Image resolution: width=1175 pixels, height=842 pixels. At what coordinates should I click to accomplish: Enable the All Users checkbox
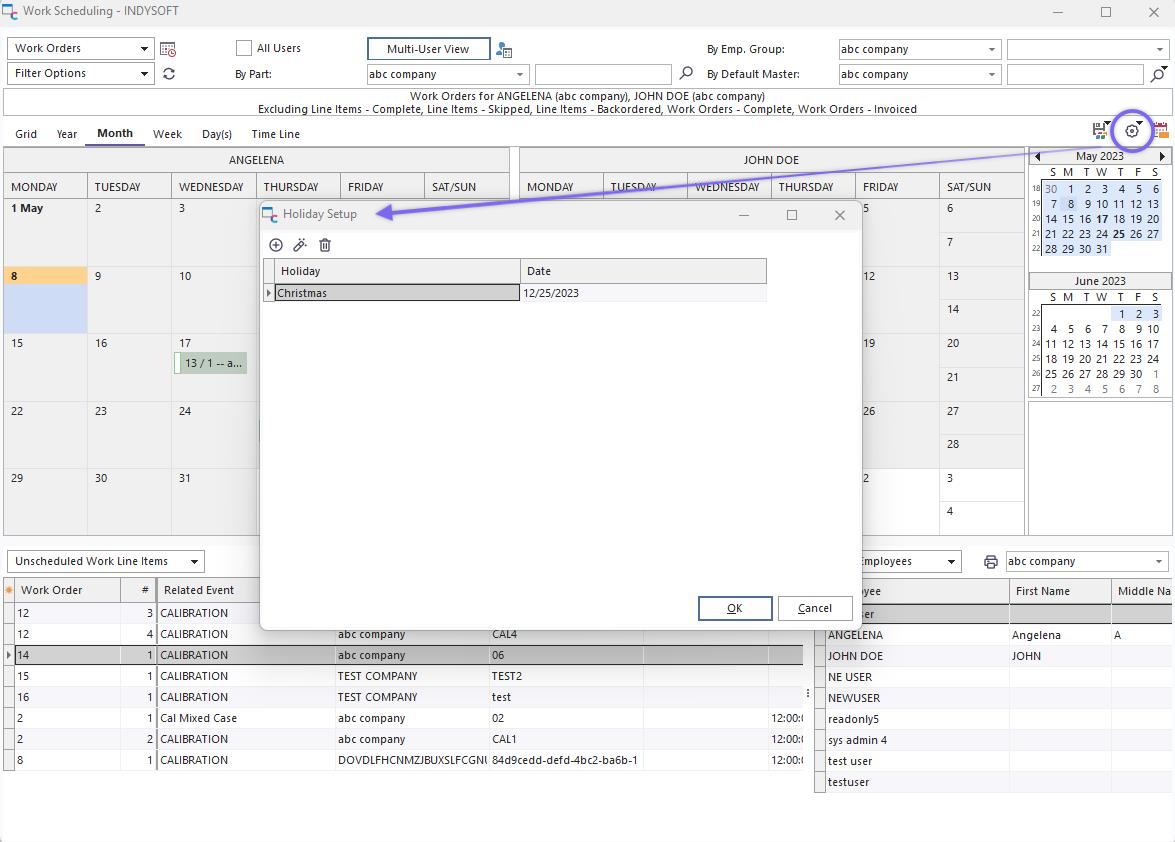pos(244,48)
